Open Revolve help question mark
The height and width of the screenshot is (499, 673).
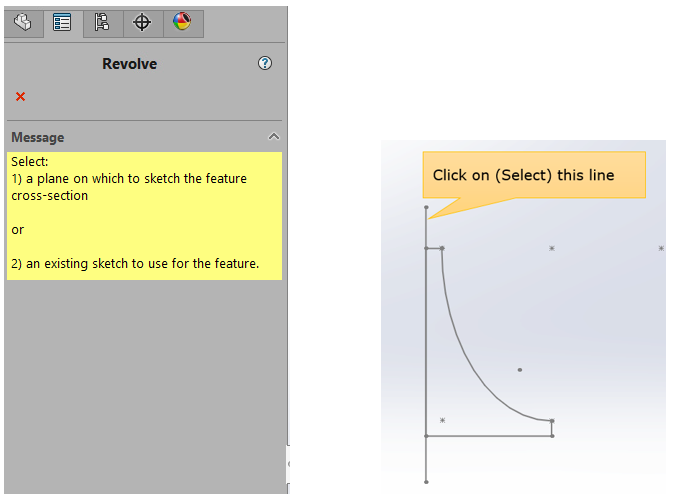point(265,64)
